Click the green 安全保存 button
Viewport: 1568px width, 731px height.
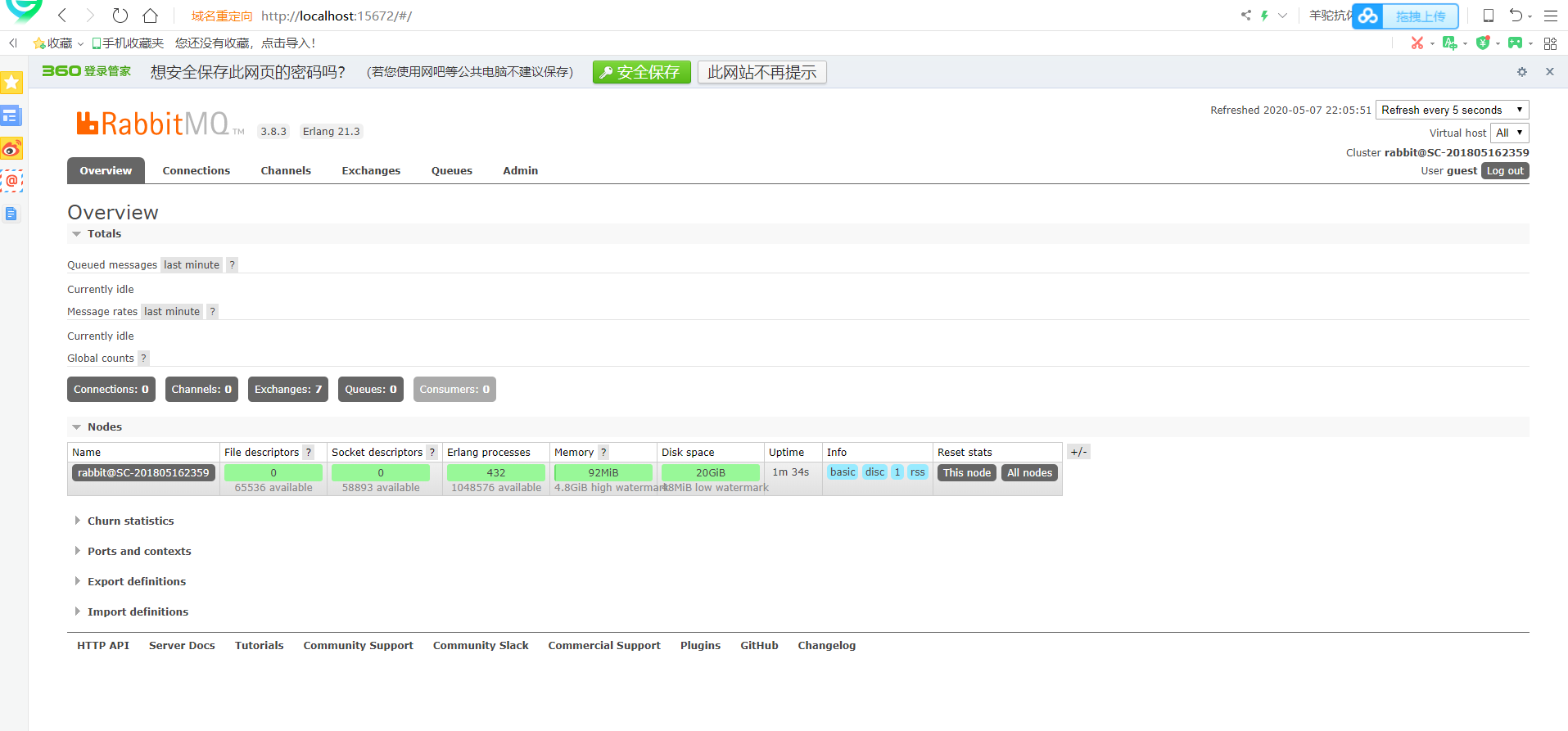(x=642, y=72)
